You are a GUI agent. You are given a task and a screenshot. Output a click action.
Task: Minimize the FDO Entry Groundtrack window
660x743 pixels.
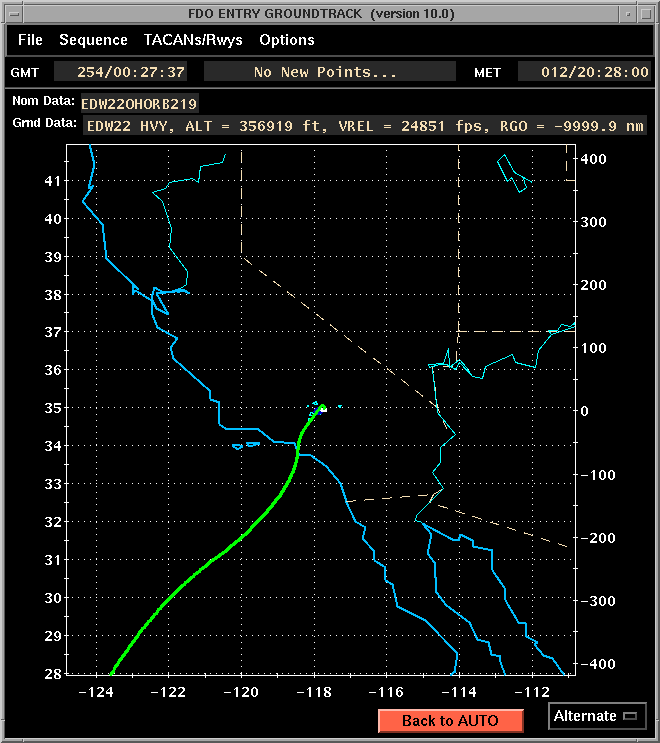point(628,14)
